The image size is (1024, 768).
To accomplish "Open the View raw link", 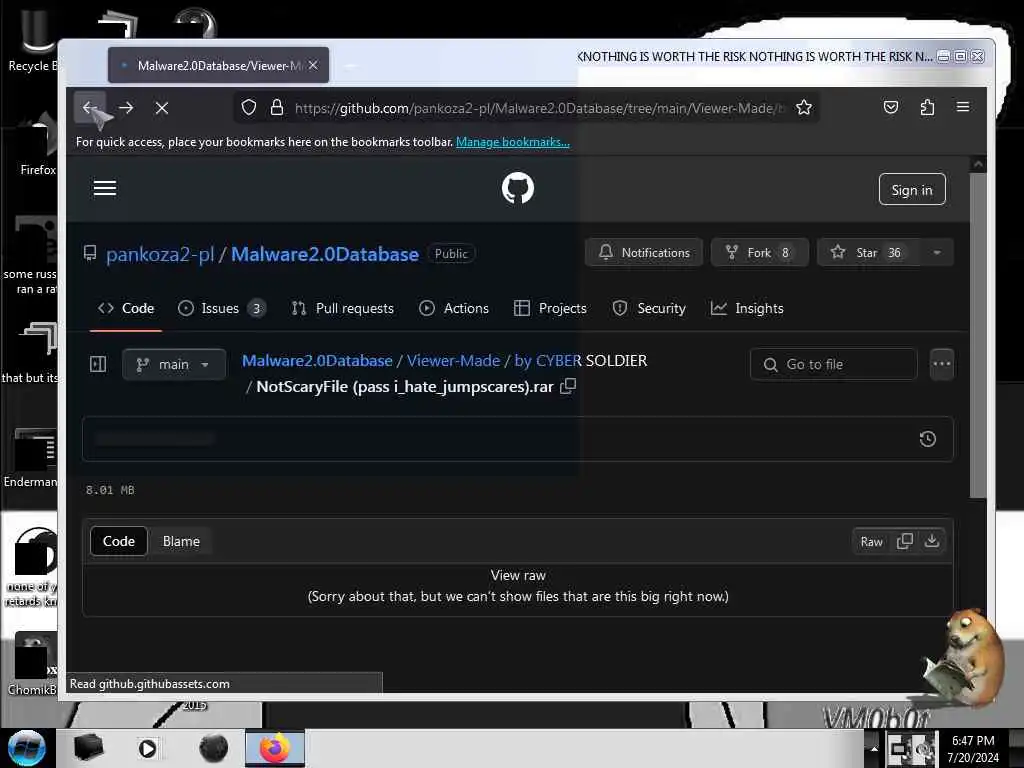I will pos(518,575).
